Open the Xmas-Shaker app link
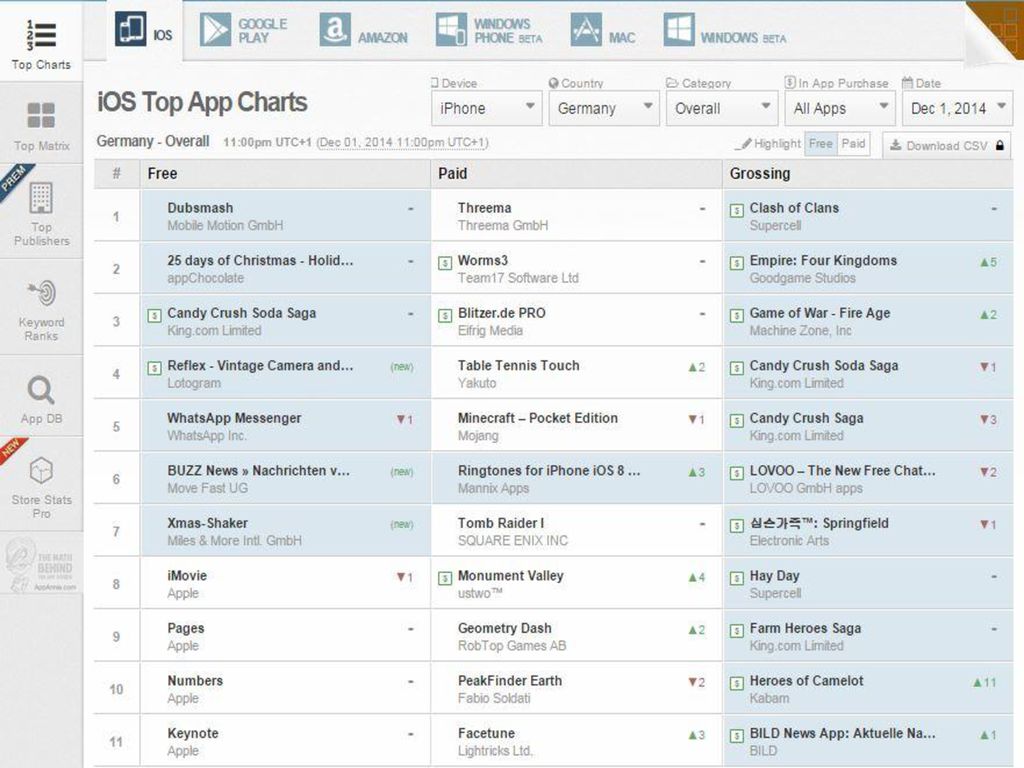Viewport: 1024px width, 768px height. click(x=208, y=523)
